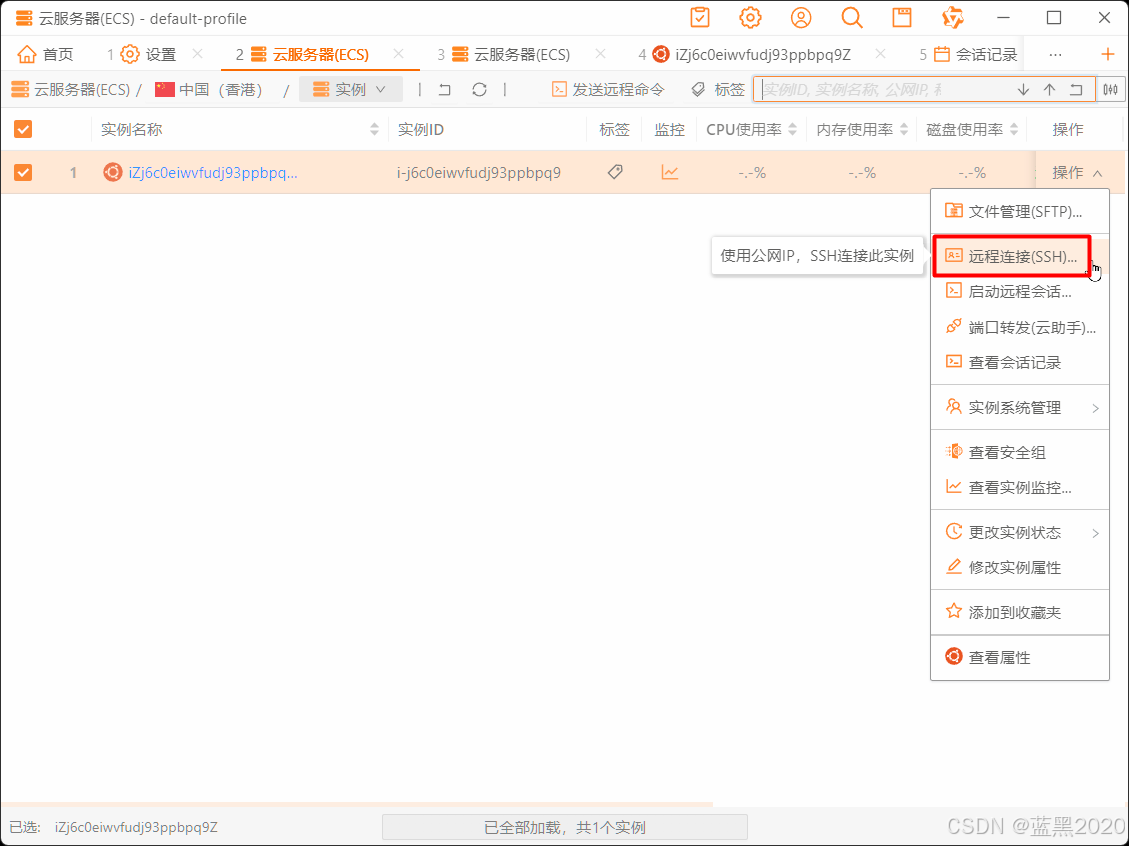This screenshot has width=1129, height=846.
Task: Click instance ID i-j6c0eiwvfudj93ppbpq9
Action: [479, 172]
